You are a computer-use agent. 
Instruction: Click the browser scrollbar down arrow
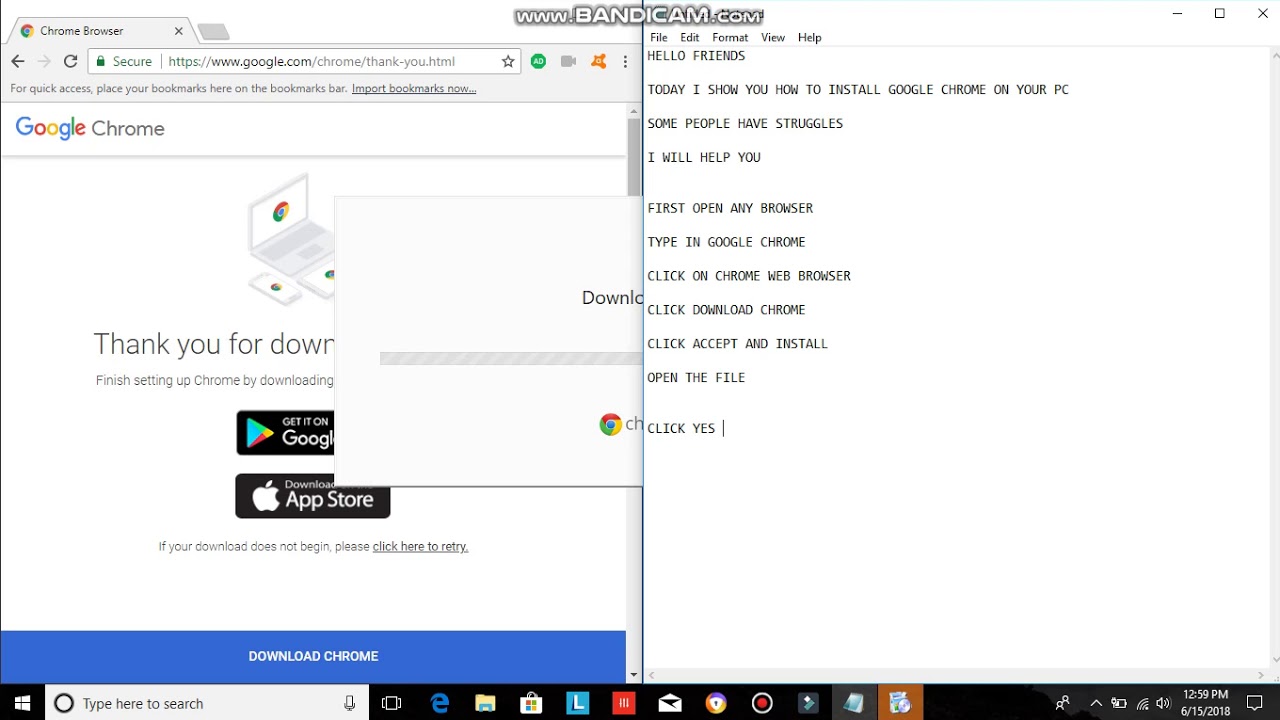[x=633, y=675]
